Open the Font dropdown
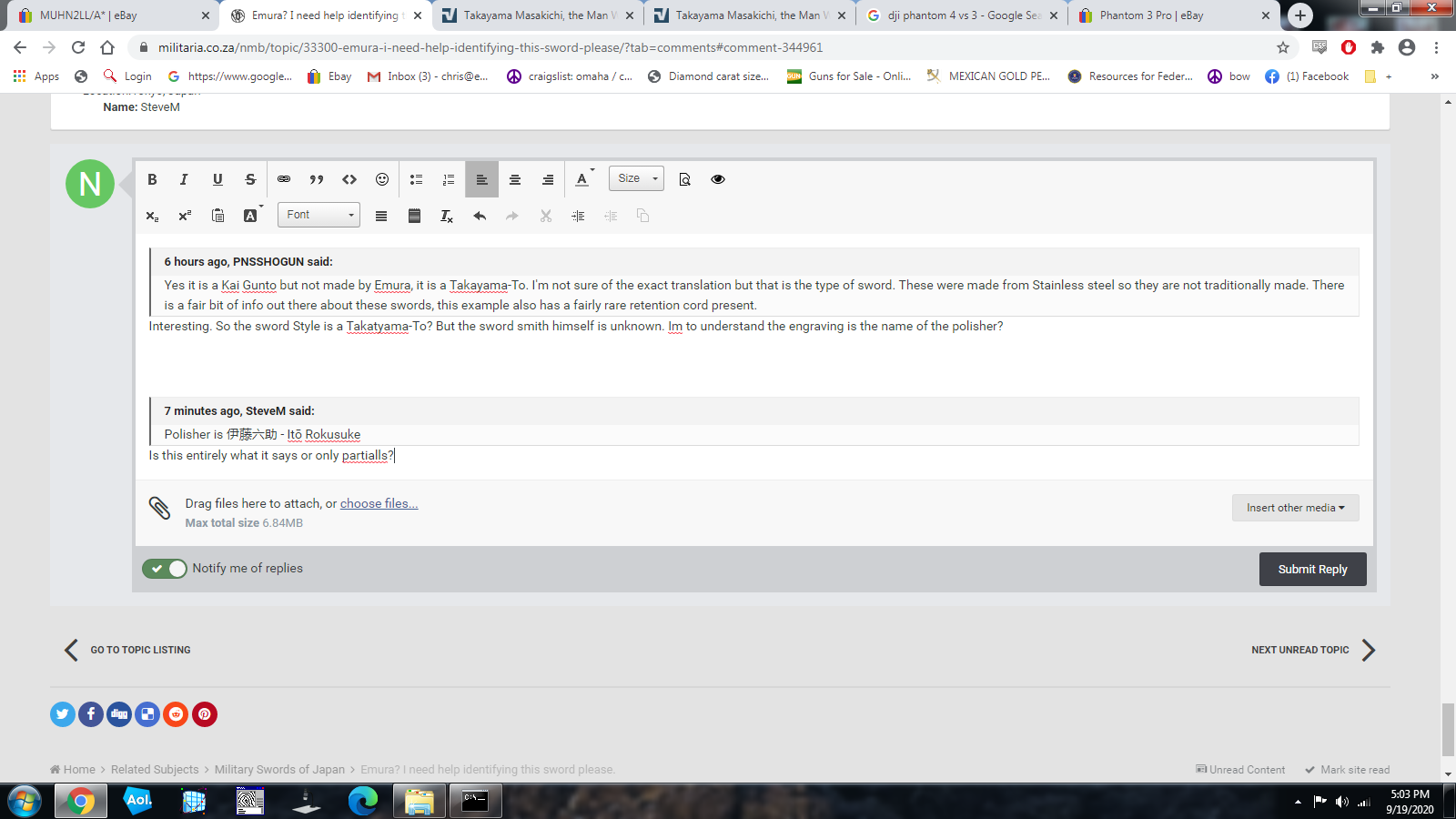Image resolution: width=1456 pixels, height=819 pixels. [x=318, y=215]
